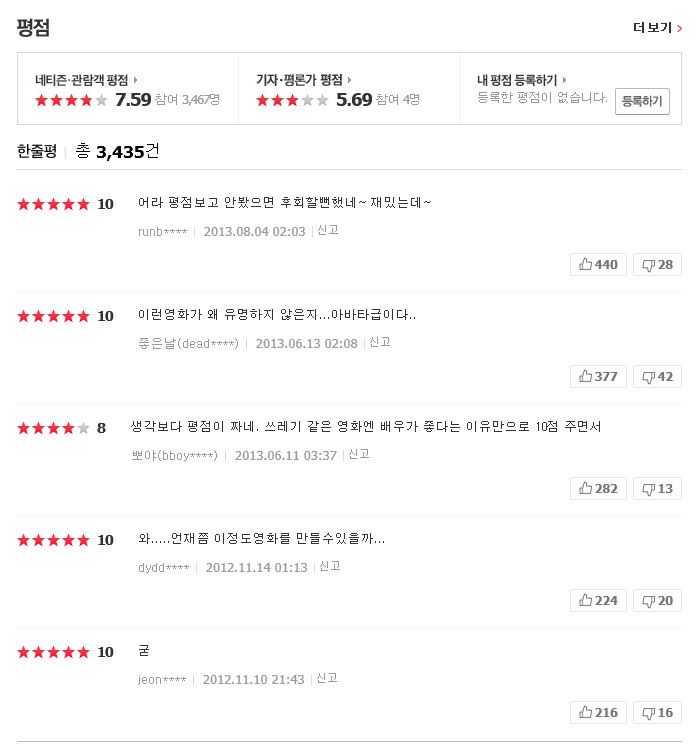The width and height of the screenshot is (700, 754).
Task: Downvote the jeon**** review showing 16
Action: point(657,713)
